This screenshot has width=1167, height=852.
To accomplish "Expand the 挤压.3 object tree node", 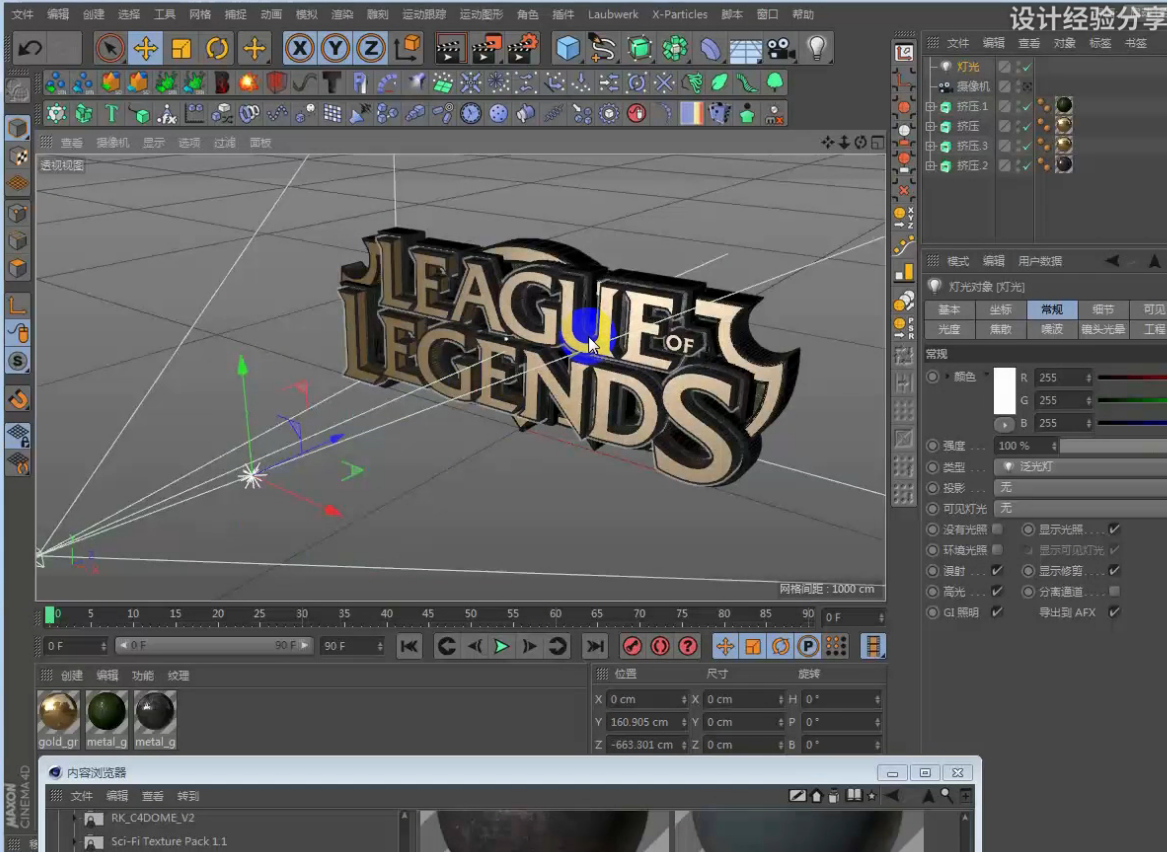I will point(930,146).
